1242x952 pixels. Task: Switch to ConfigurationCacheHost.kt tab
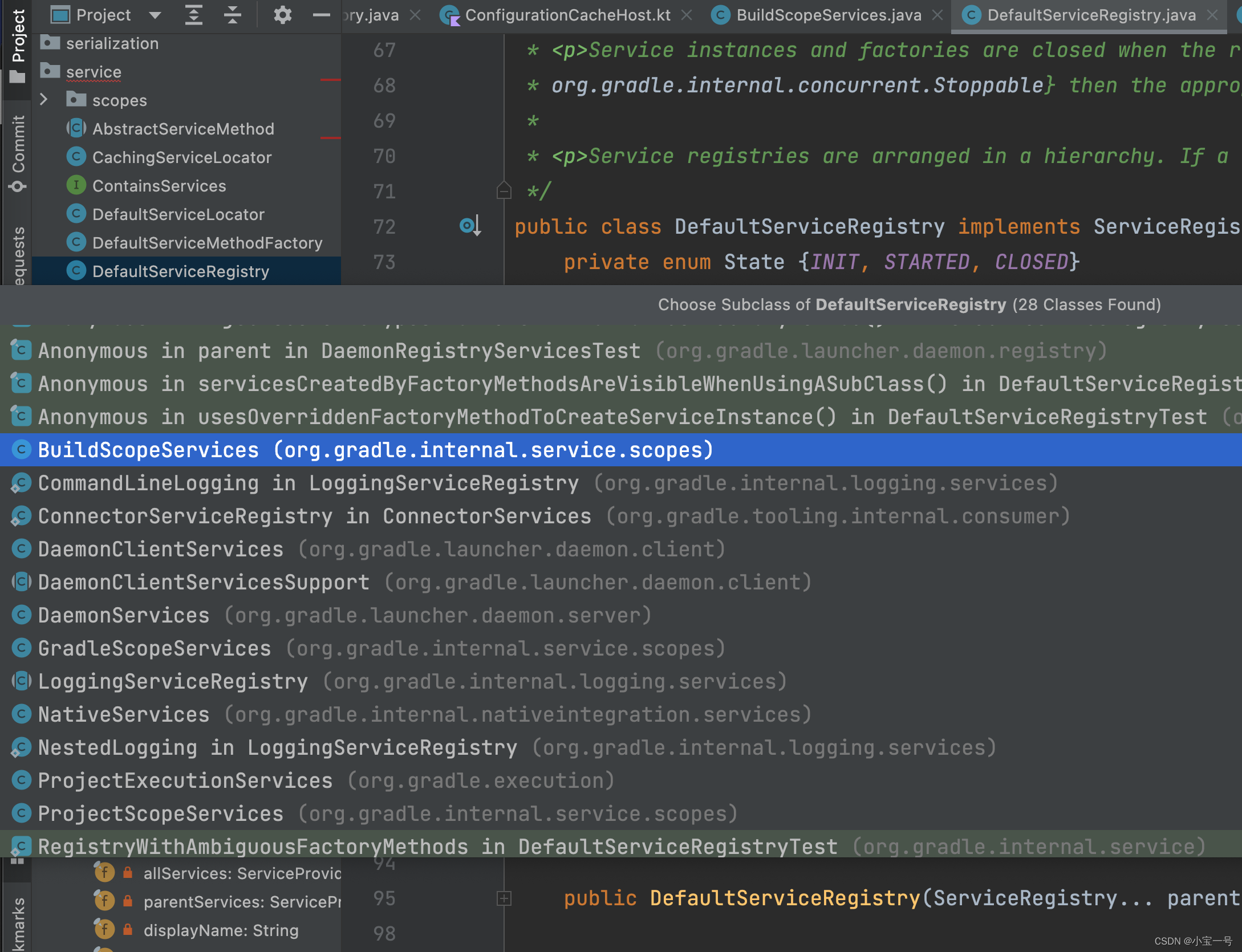567,15
